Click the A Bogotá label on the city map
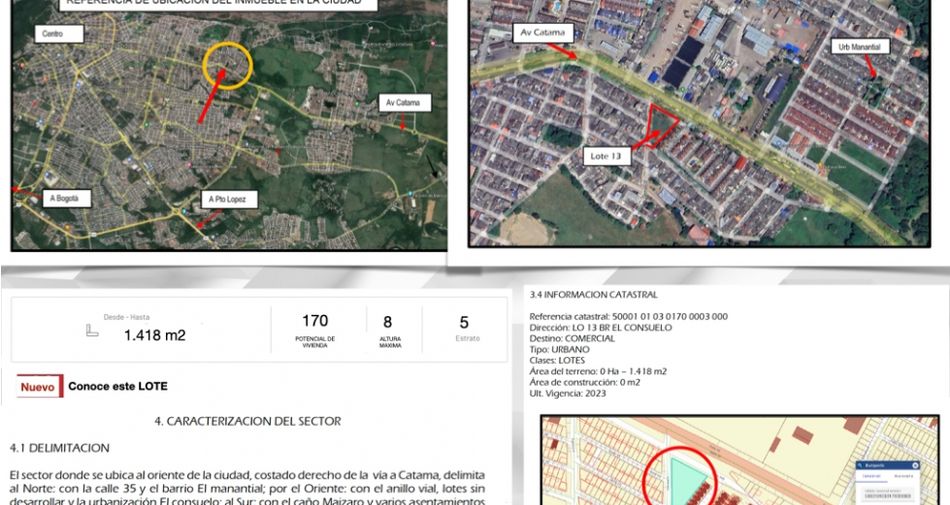 [x=67, y=199]
